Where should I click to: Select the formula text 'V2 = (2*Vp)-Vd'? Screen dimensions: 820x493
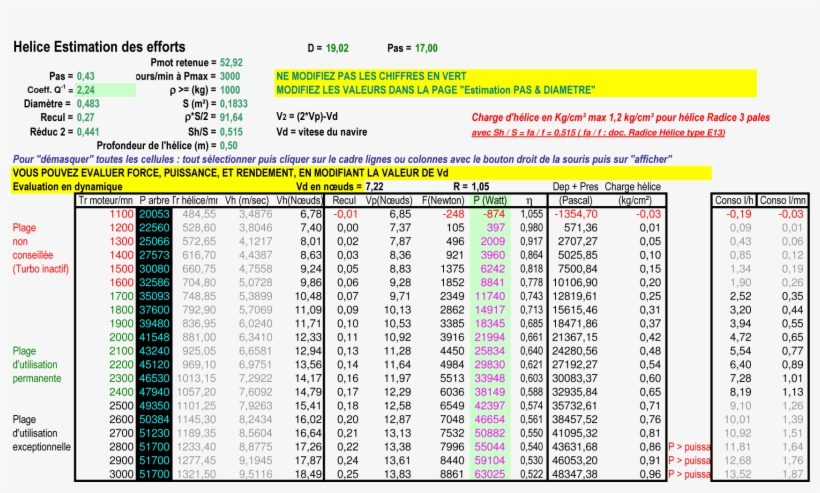308,117
